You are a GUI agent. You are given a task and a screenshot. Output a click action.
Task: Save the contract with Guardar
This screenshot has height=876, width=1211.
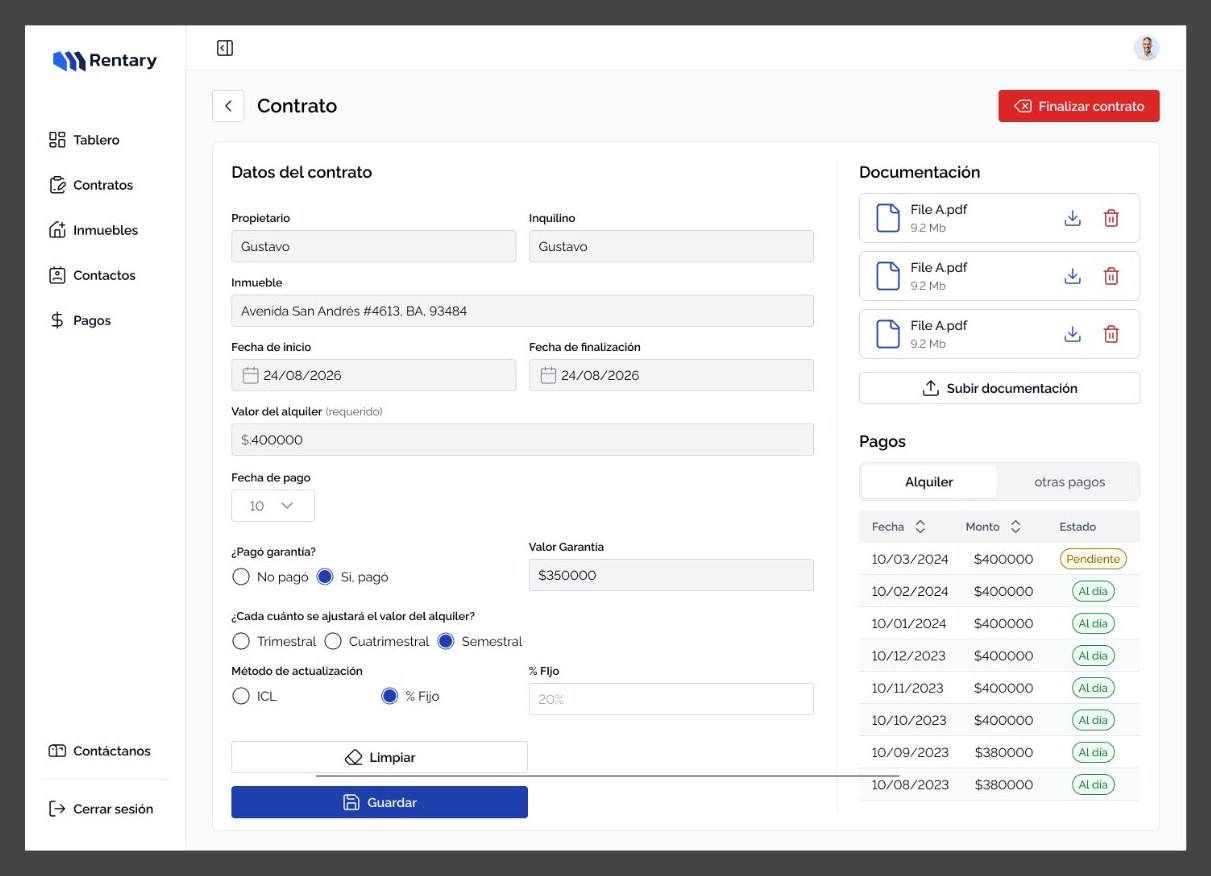(379, 802)
